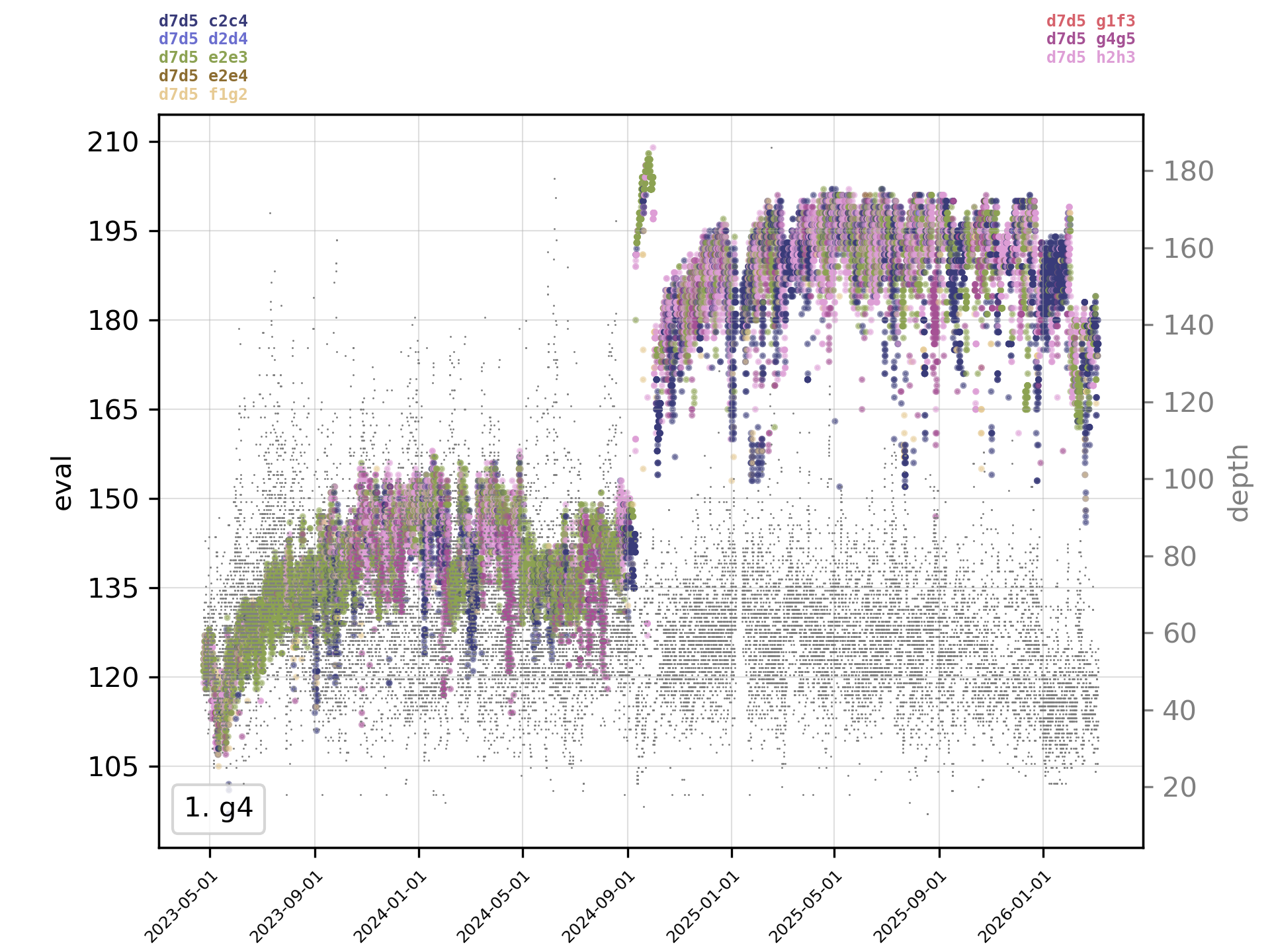Click the 'd7d5 d2d4' legend label
The height and width of the screenshot is (952, 1270).
point(203,39)
